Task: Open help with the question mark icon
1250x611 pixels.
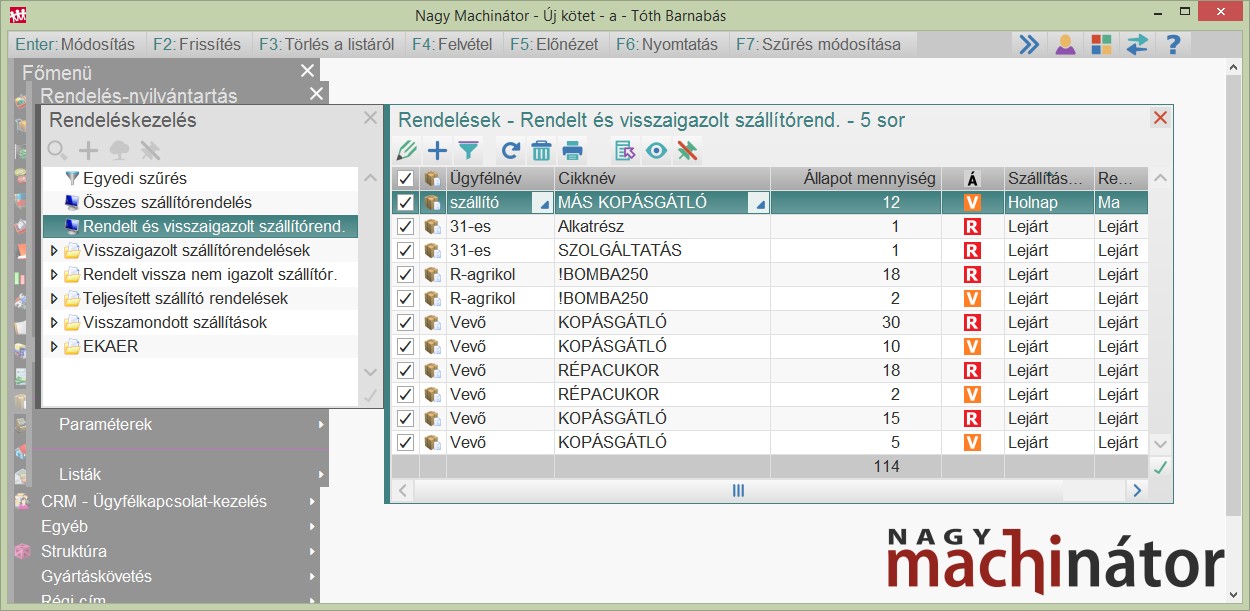Action: [x=1174, y=44]
